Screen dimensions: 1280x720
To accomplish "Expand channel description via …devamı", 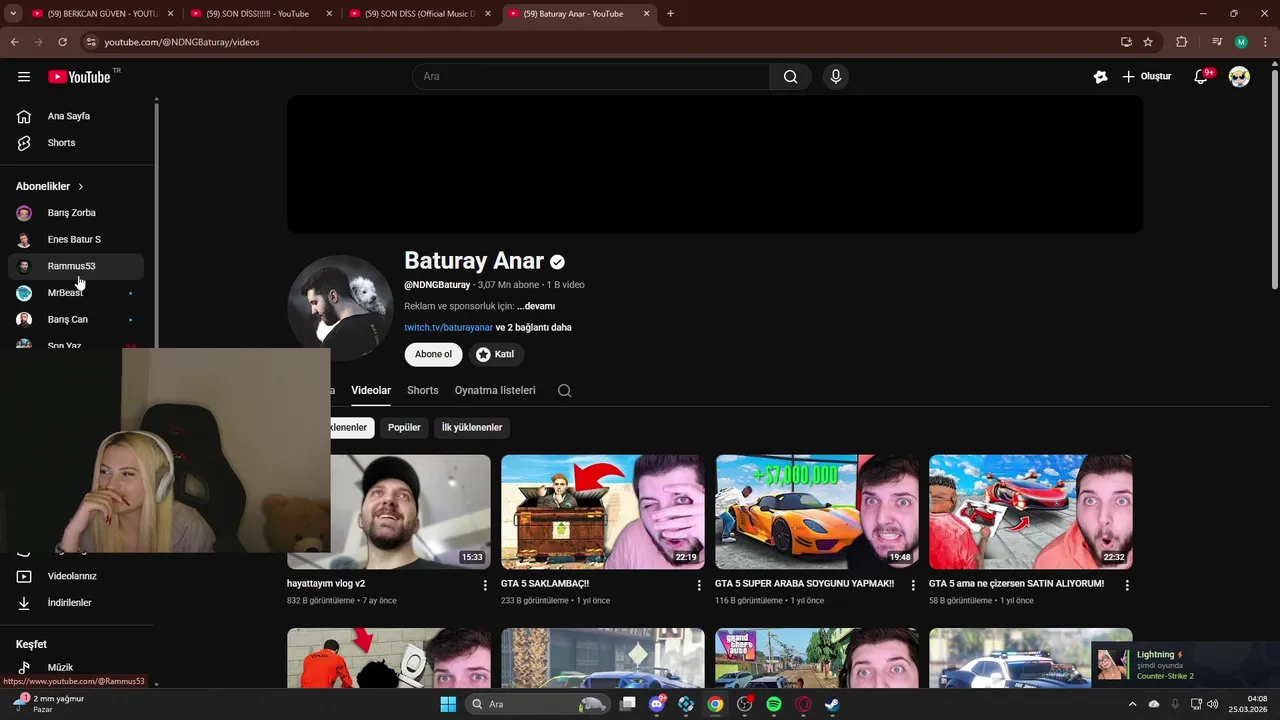I will [536, 306].
